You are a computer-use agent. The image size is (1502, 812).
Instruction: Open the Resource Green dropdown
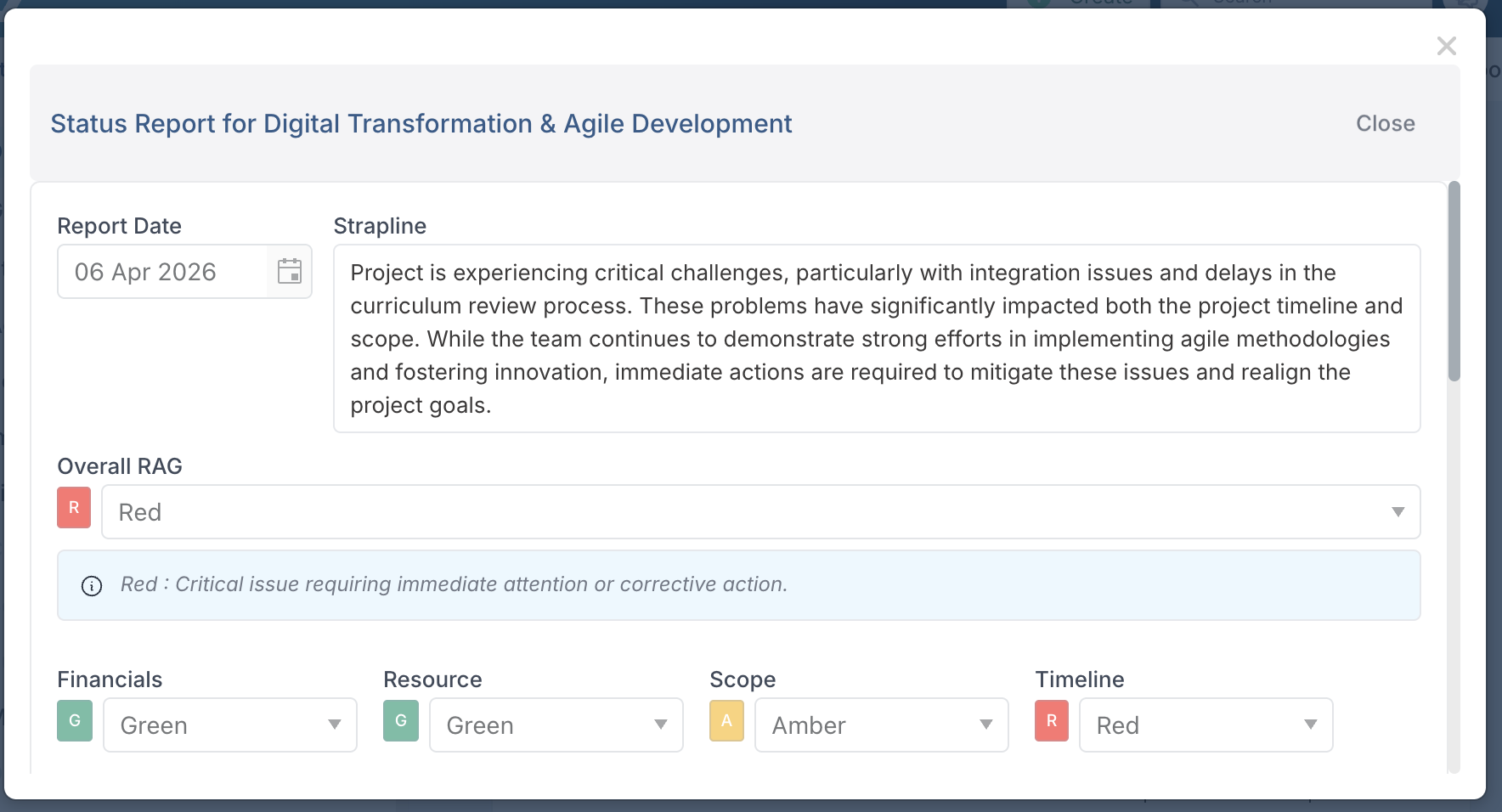pos(556,725)
